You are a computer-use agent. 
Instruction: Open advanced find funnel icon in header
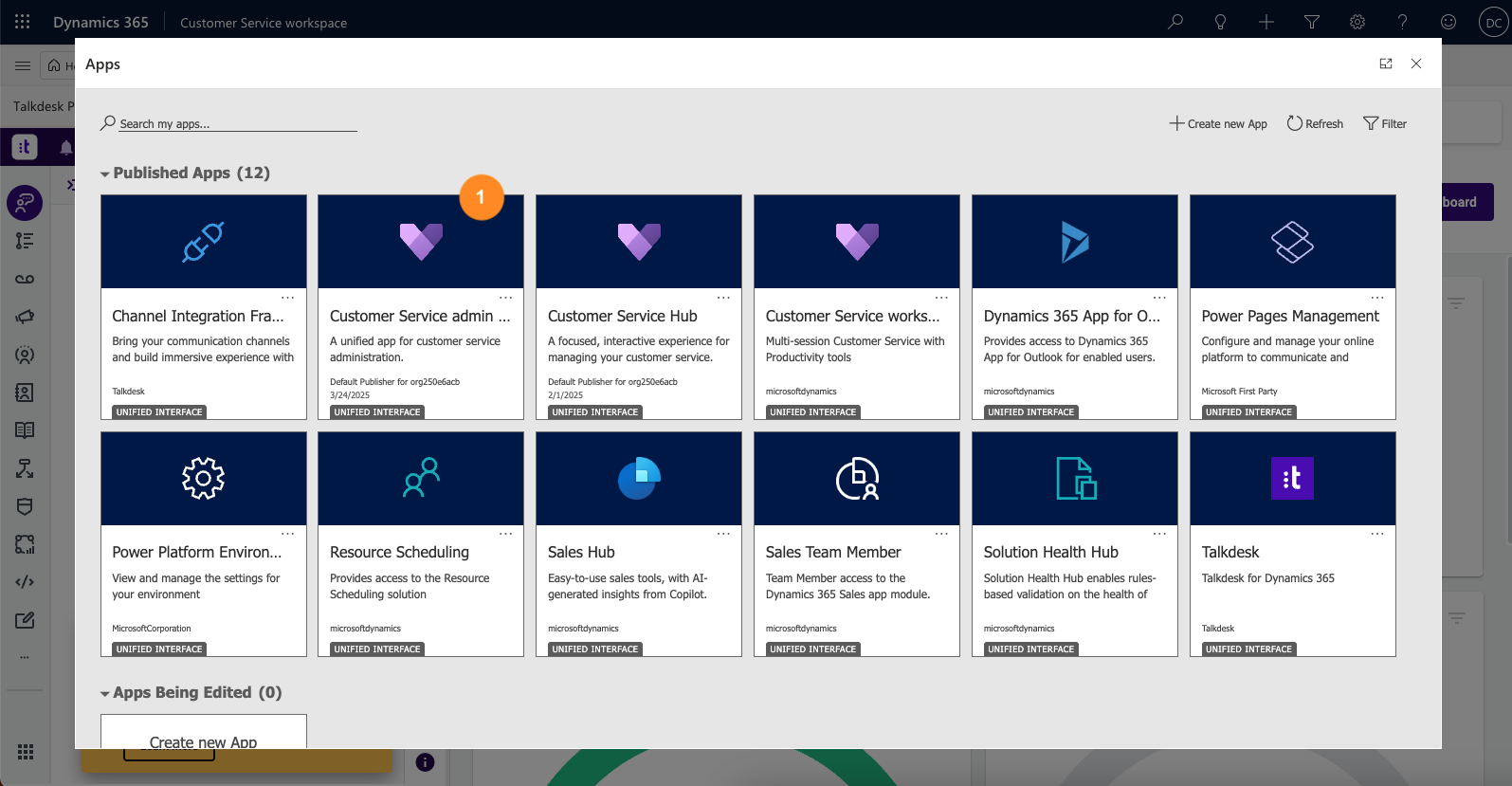[1312, 22]
